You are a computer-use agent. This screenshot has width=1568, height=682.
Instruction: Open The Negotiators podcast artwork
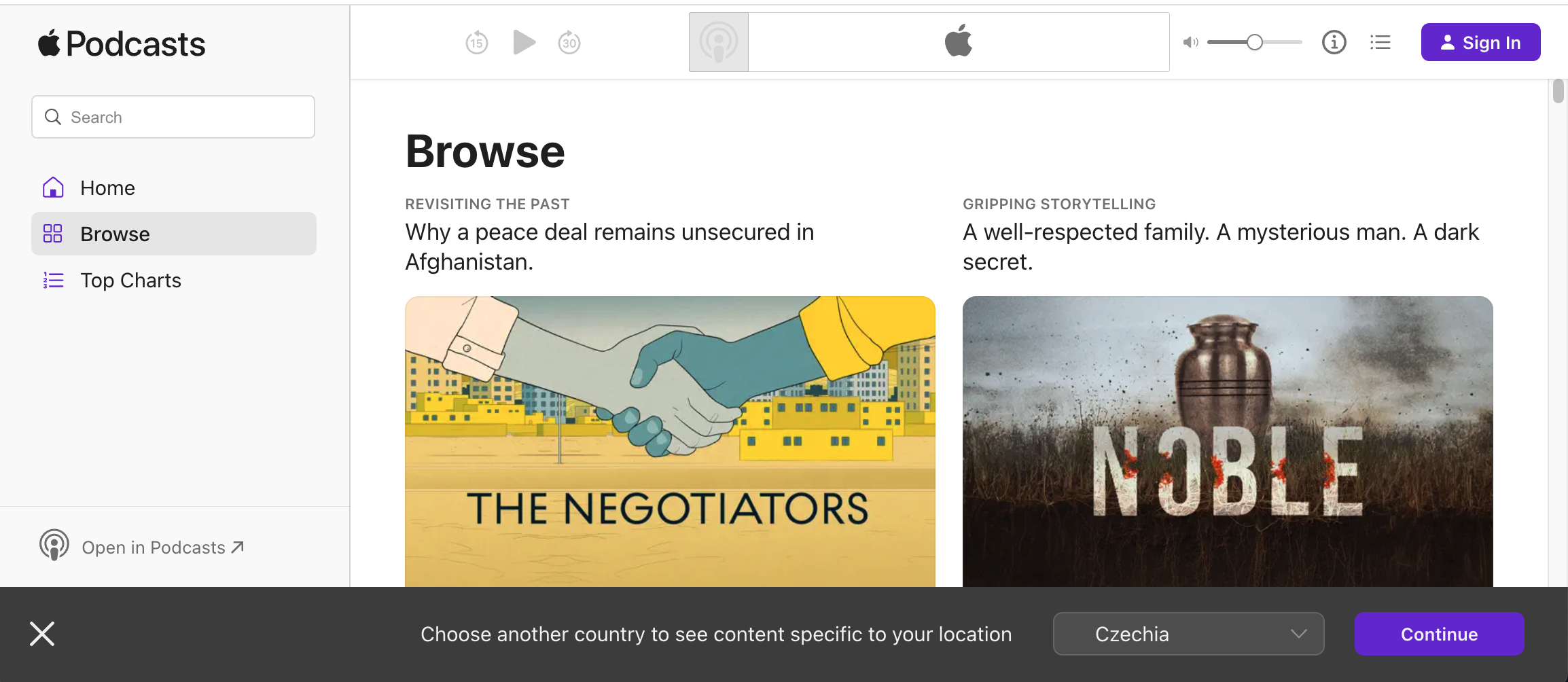(x=670, y=442)
